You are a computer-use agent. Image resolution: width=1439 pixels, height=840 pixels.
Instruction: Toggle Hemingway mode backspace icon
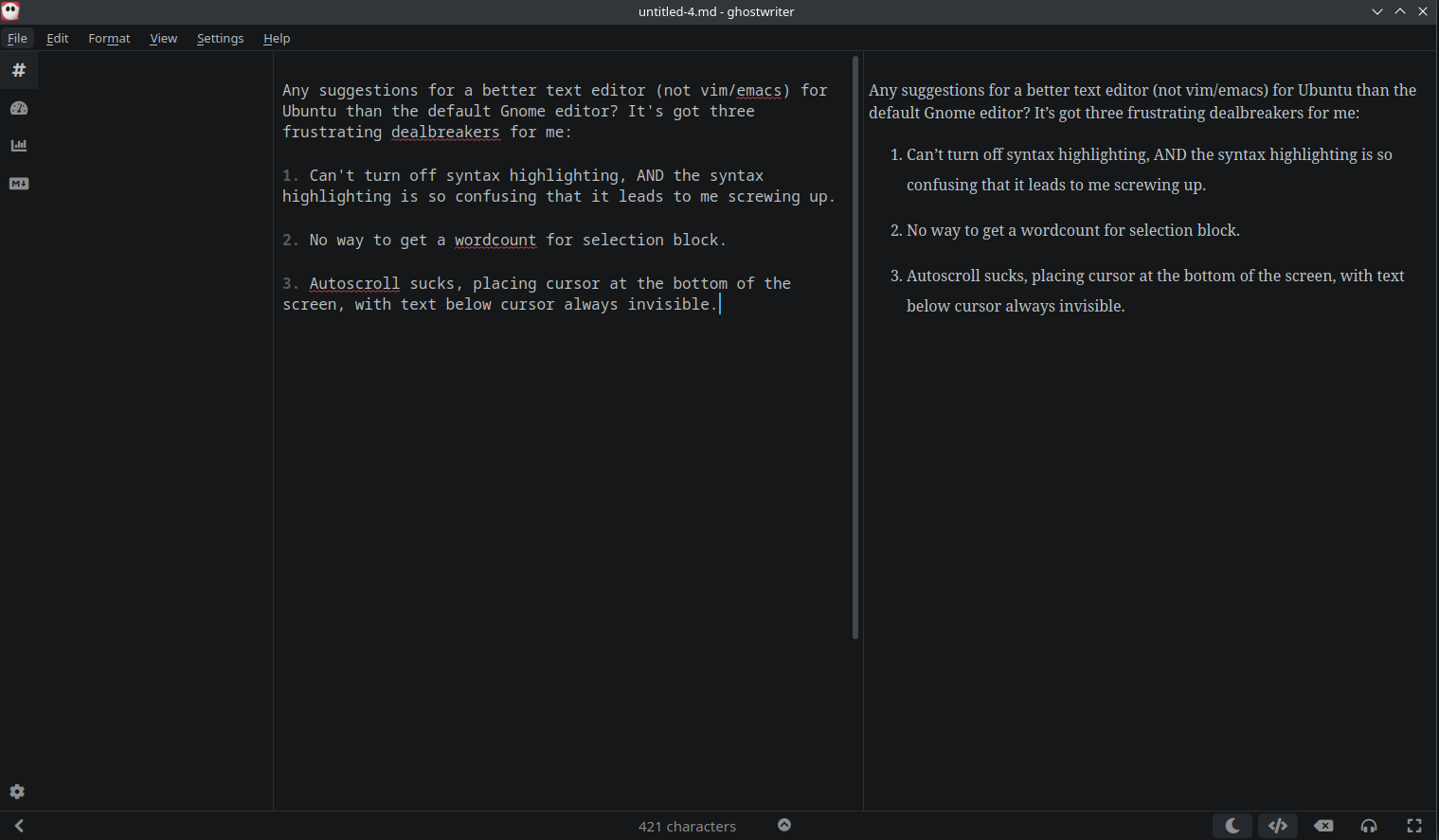1323,826
